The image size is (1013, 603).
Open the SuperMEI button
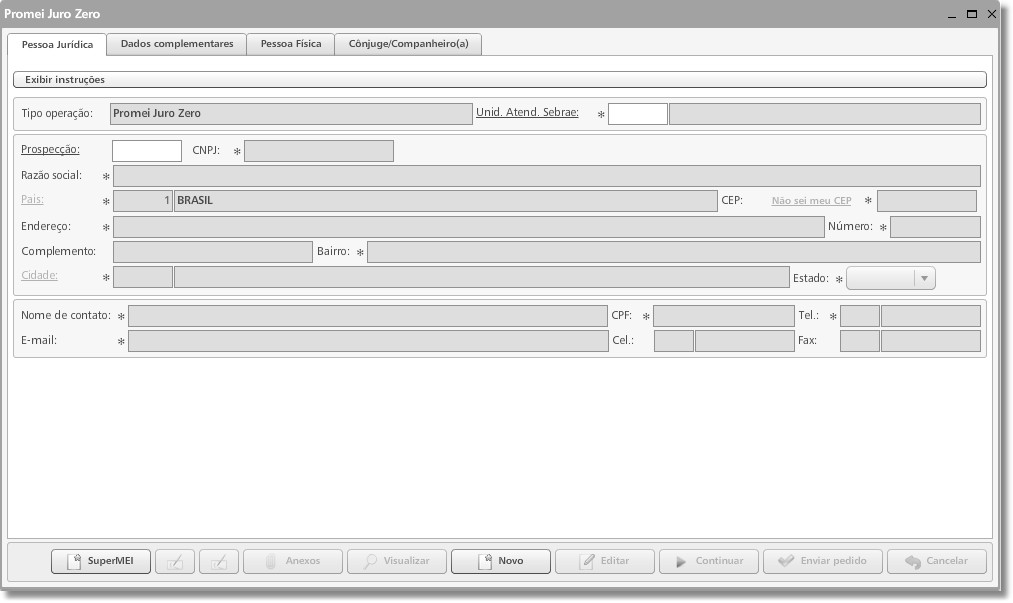(x=101, y=561)
